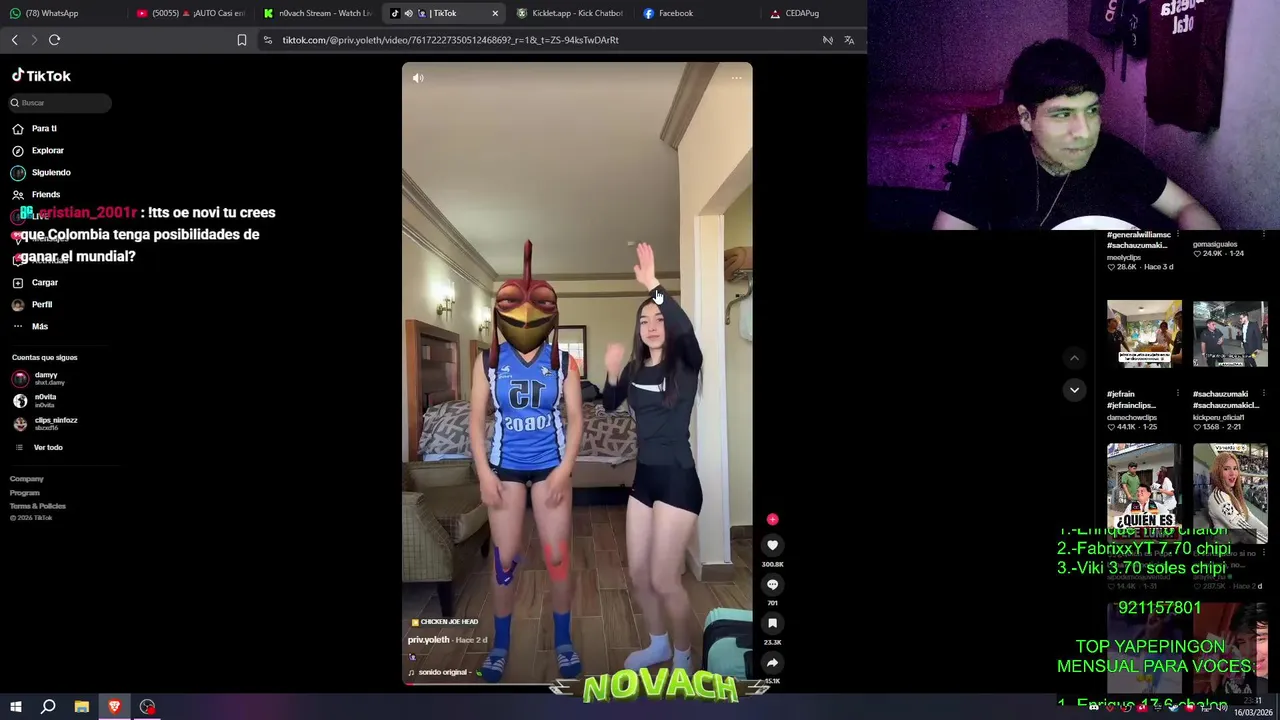Go to the next video with down chevron
The width and height of the screenshot is (1280, 720).
[x=1074, y=390]
